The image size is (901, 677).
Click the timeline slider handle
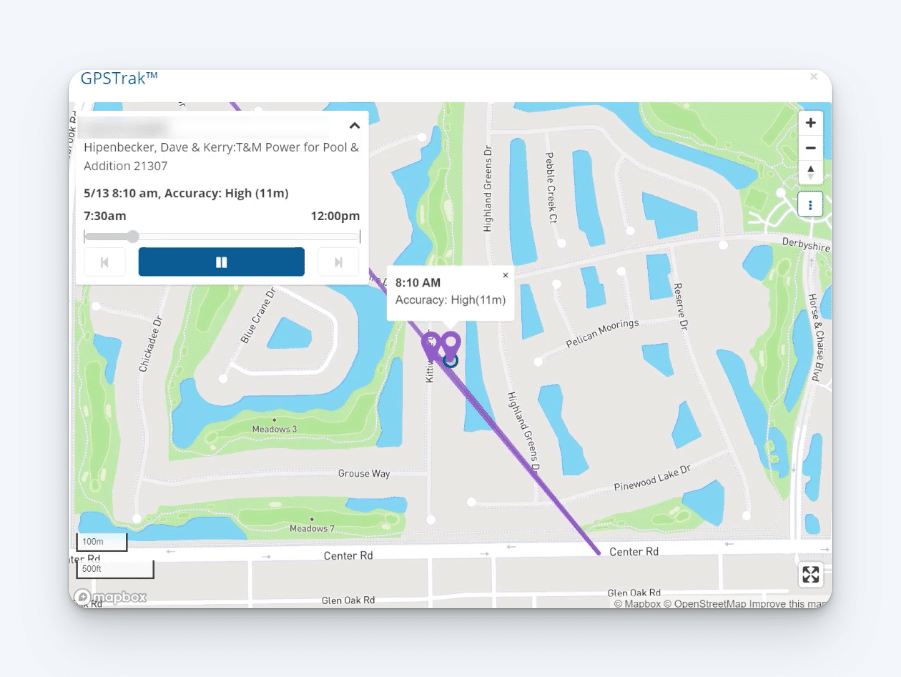pyautogui.click(x=133, y=236)
